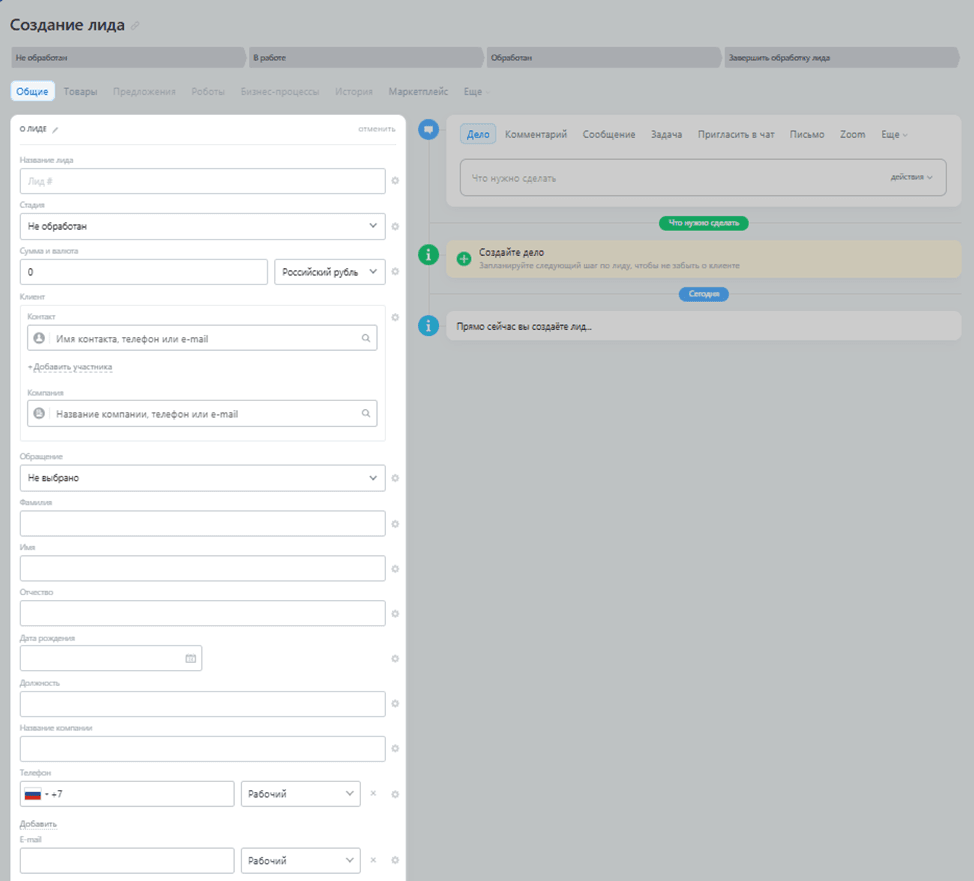The height and width of the screenshot is (881, 974).
Task: Click the Что нужно сделать input
Action: (703, 178)
